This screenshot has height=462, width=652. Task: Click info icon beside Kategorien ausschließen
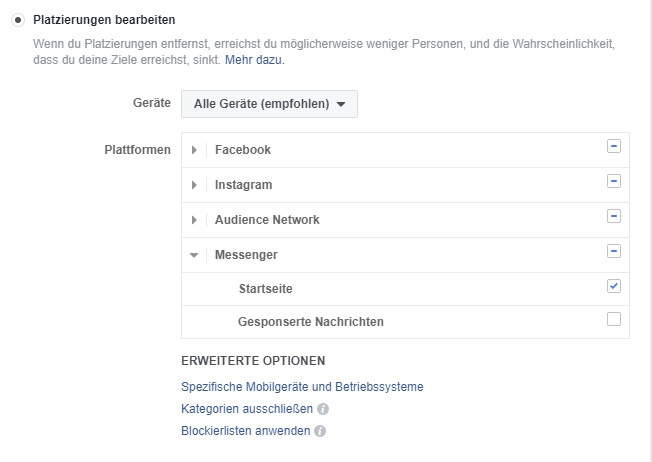pos(324,409)
